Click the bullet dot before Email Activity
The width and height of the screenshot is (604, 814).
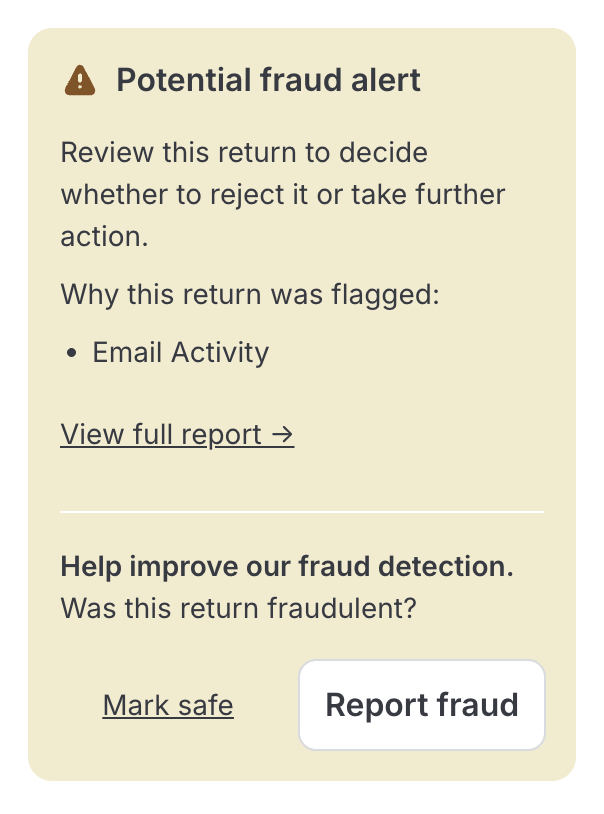coord(73,354)
